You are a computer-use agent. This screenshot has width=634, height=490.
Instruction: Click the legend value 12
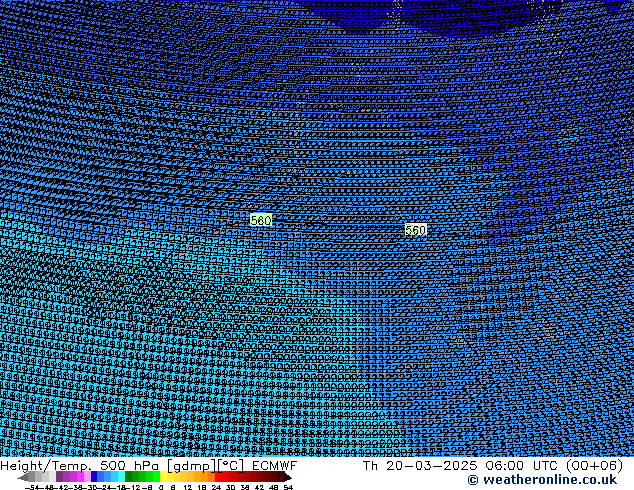pyautogui.click(x=188, y=488)
